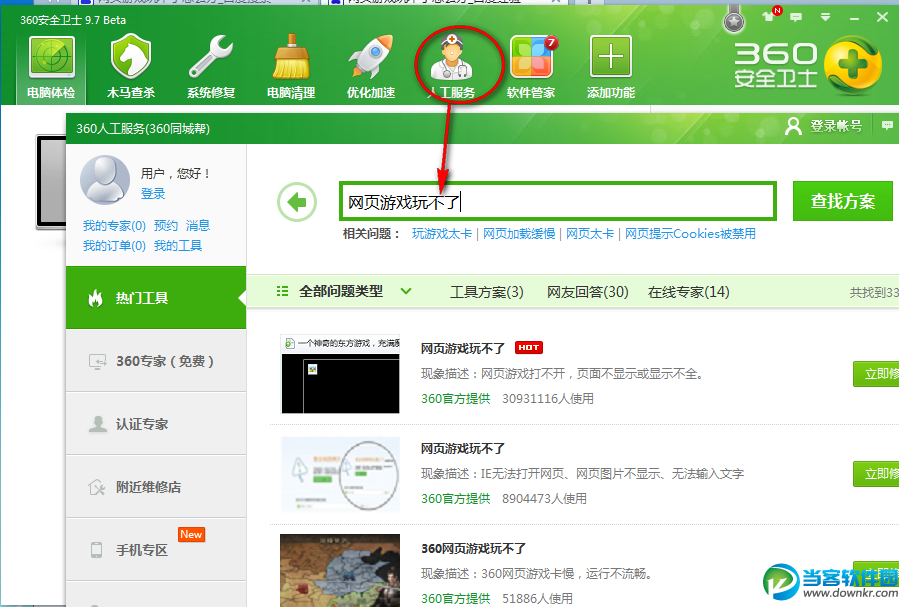The width and height of the screenshot is (899, 607).
Task: Open 我的专家(0) link
Action: [114, 225]
